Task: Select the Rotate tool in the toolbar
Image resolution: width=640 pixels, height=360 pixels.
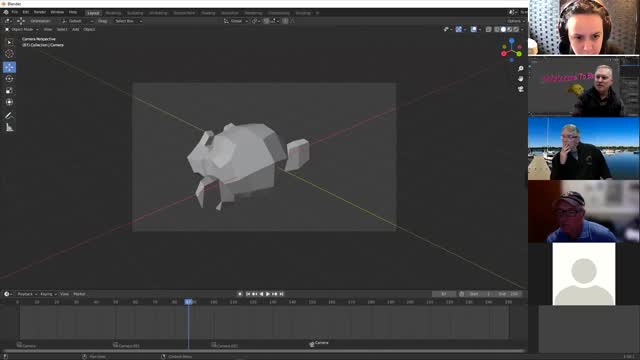Action: 9,79
